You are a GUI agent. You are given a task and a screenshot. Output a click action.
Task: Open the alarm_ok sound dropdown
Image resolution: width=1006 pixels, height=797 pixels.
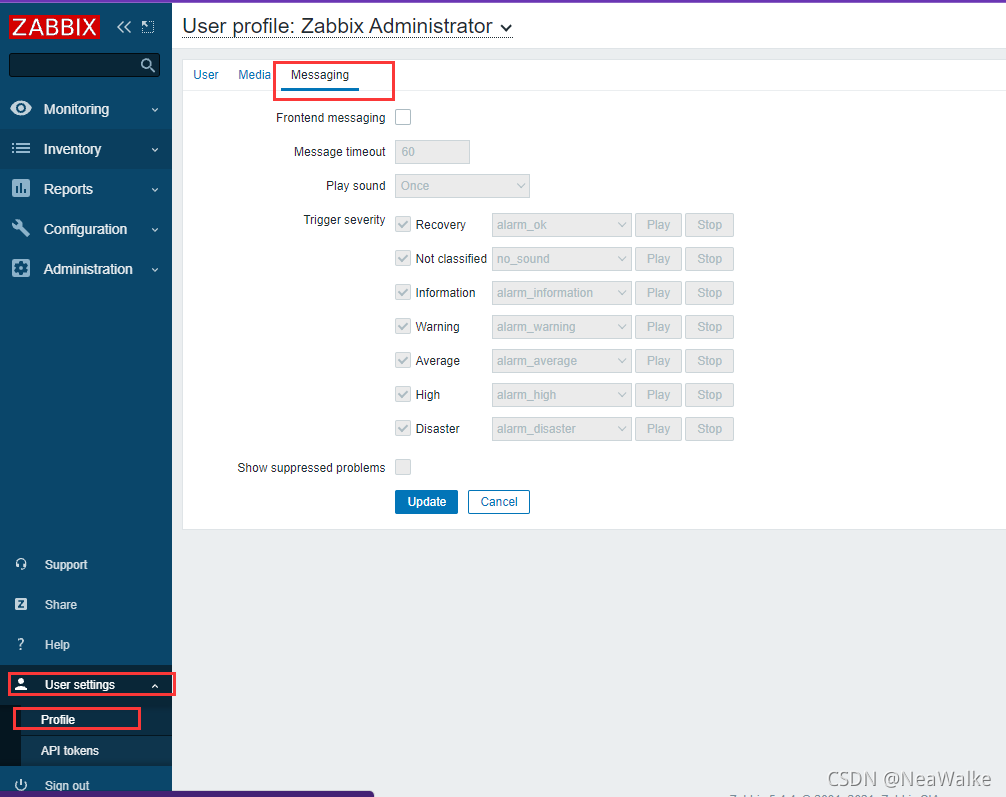(x=561, y=225)
